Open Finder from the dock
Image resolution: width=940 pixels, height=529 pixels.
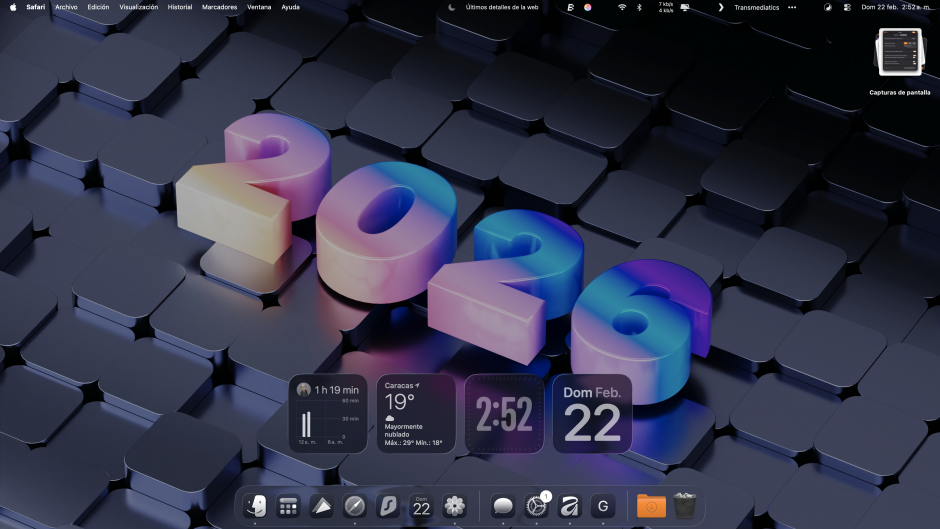[x=254, y=506]
